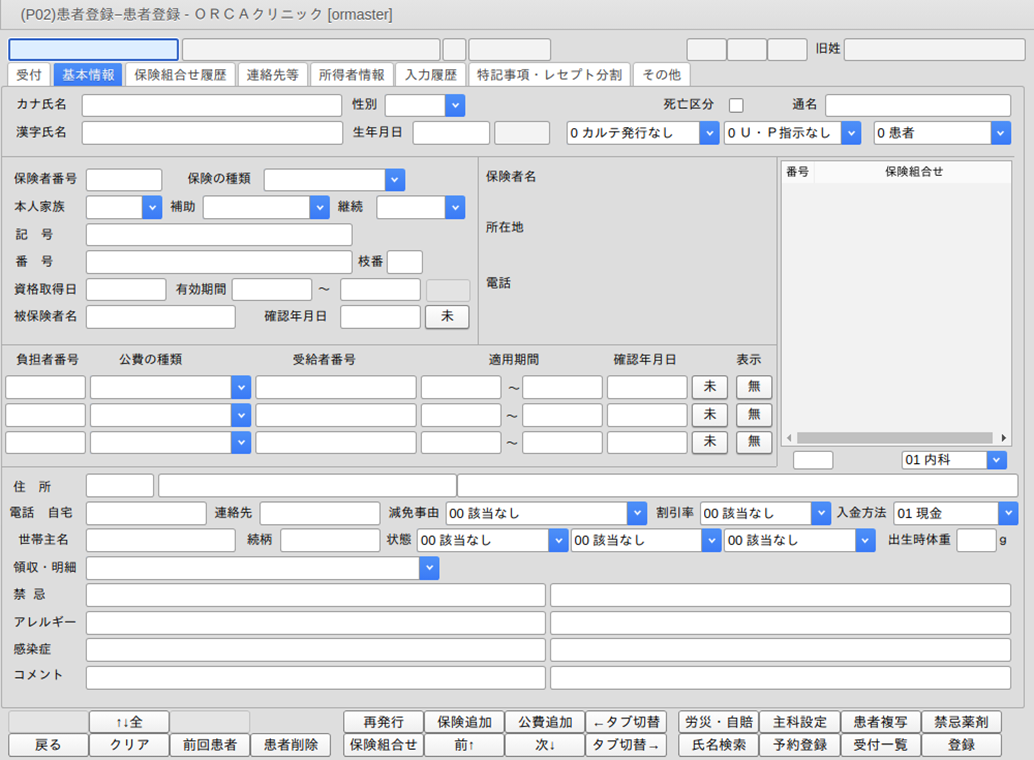Screen dimensions: 1034x760
Task: Expand the 保険の種類 dropdown
Action: (x=394, y=179)
